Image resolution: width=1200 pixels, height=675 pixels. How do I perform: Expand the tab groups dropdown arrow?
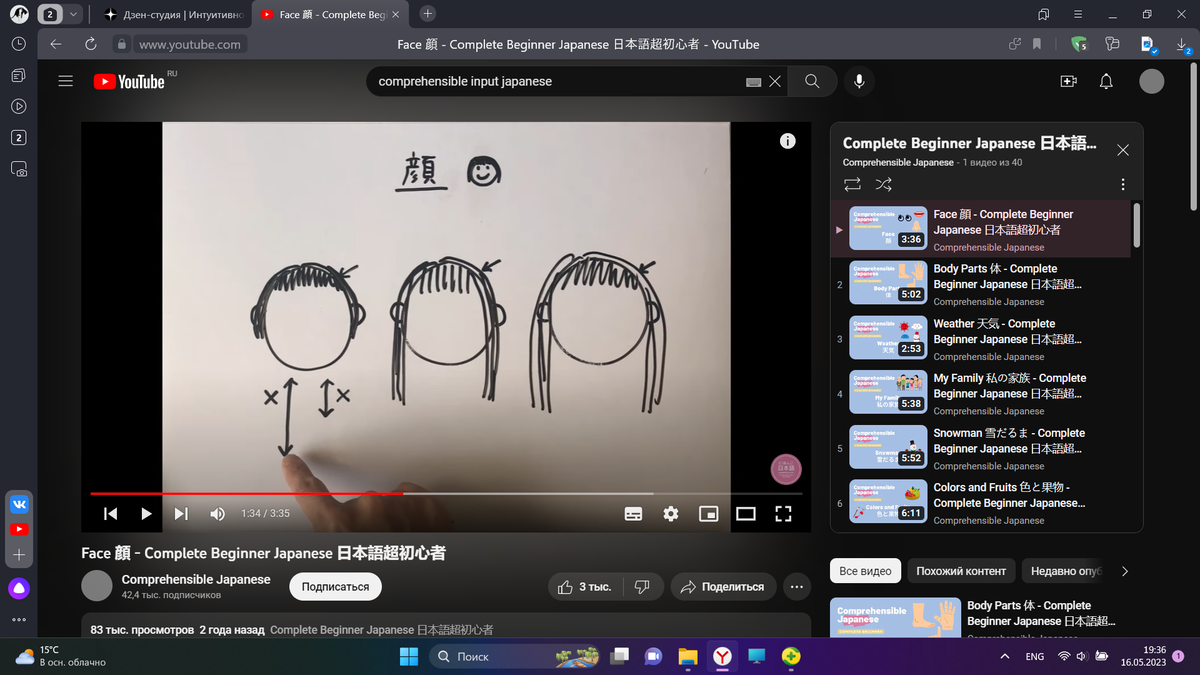click(x=74, y=14)
